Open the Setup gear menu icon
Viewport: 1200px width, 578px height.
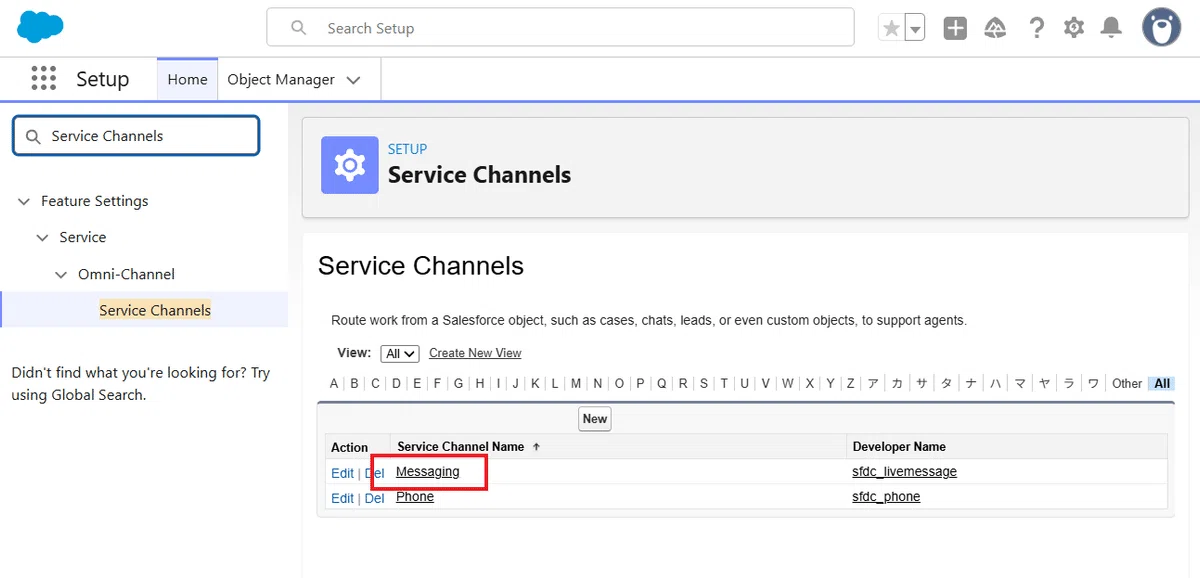(1074, 28)
